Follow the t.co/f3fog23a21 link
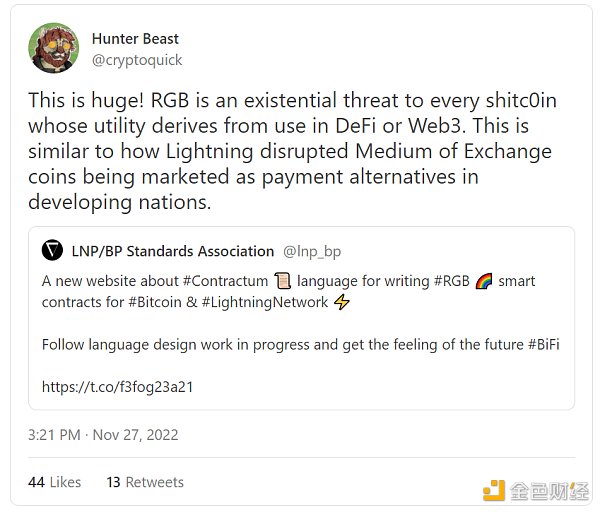The height and width of the screenshot is (512, 600). tap(117, 386)
